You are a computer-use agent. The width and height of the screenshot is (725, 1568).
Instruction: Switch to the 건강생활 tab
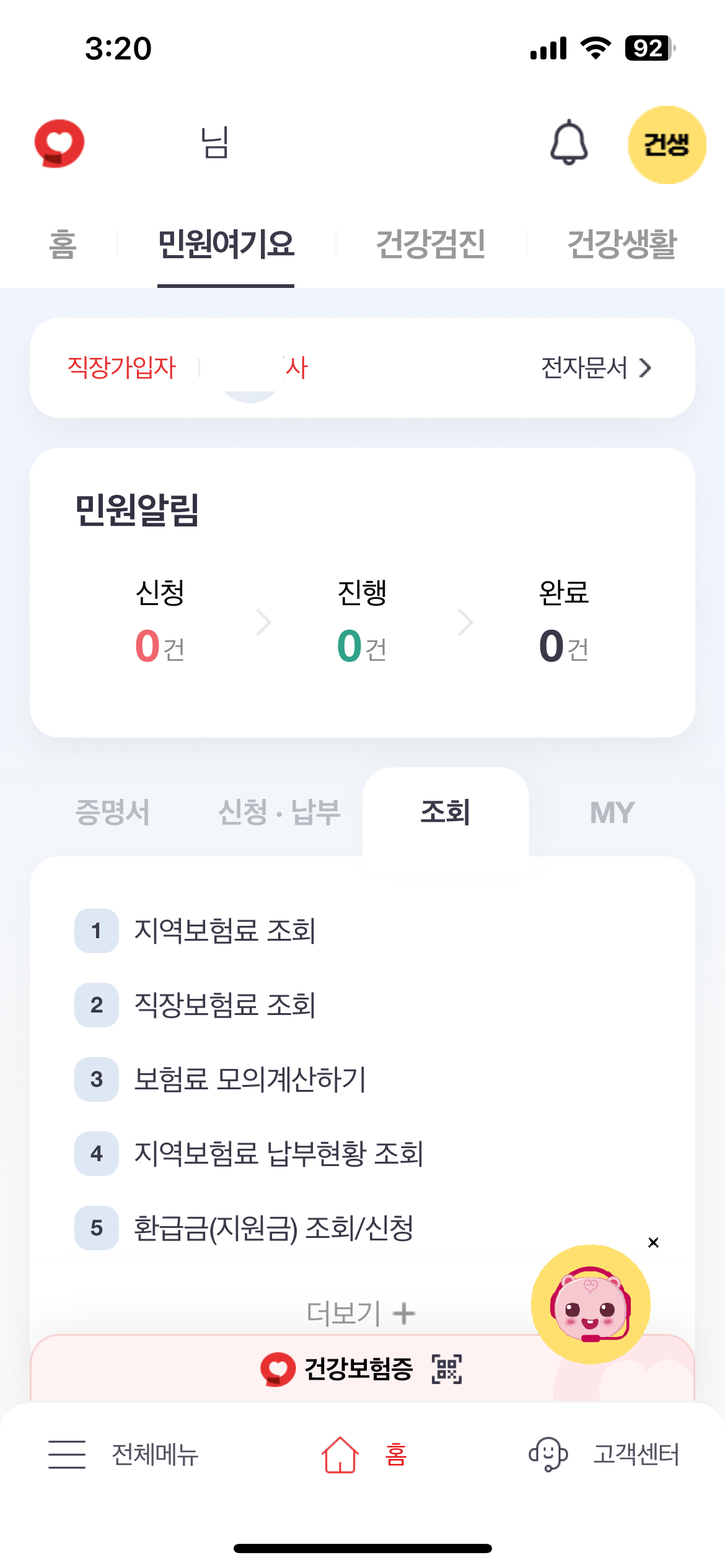[x=622, y=244]
